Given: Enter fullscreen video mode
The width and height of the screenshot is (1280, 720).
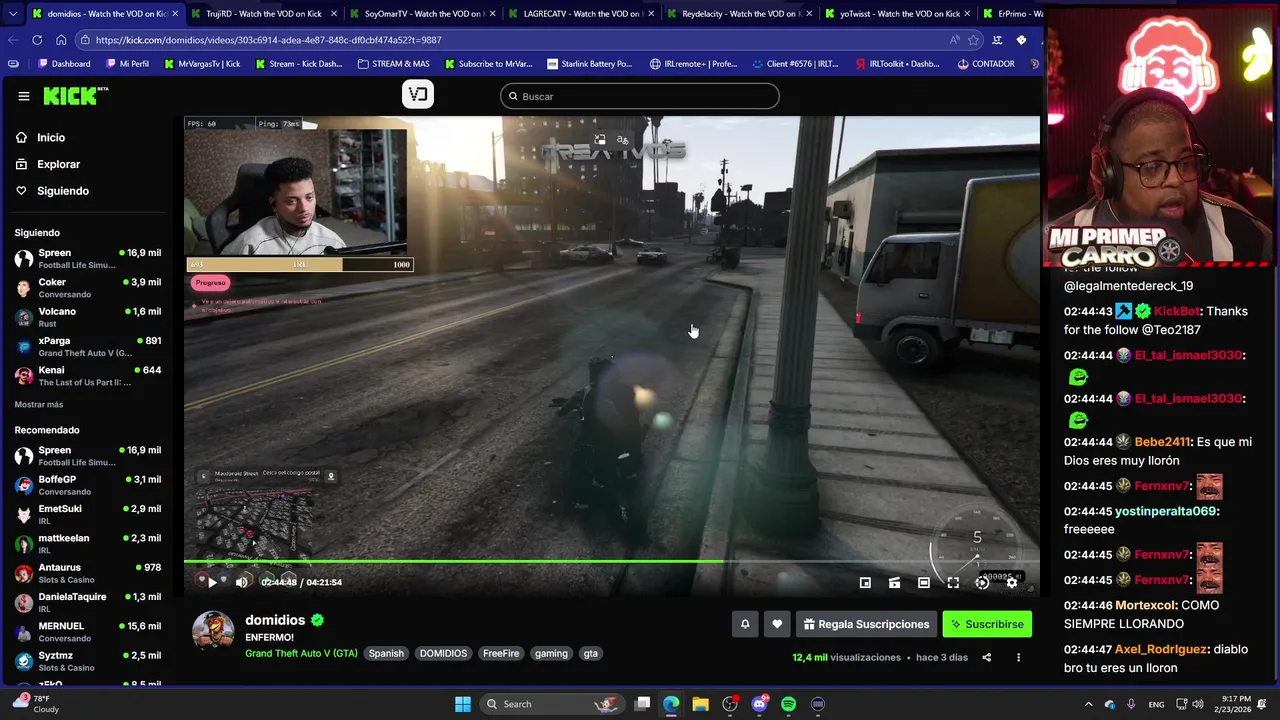Looking at the screenshot, I should 953,582.
